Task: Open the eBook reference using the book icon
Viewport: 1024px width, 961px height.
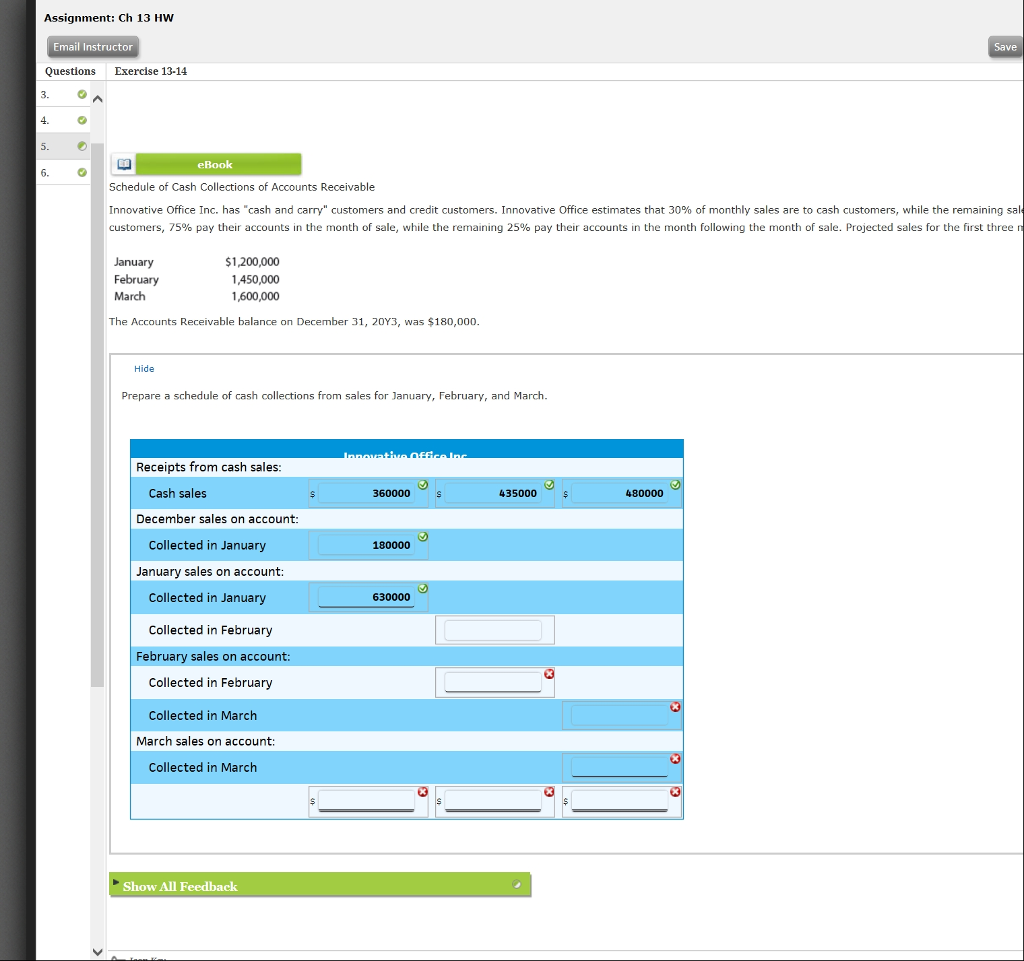Action: click(x=123, y=164)
